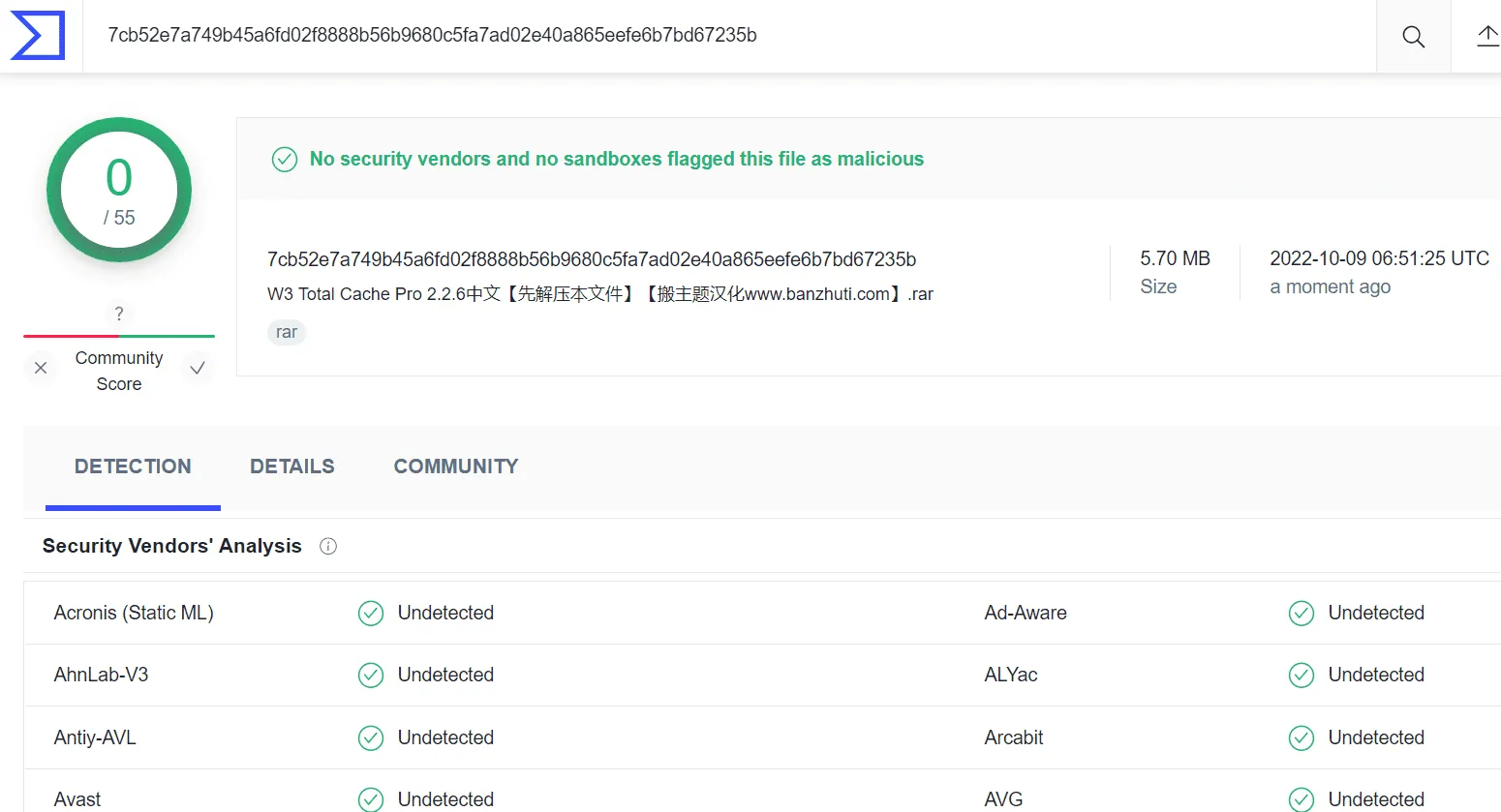Click the Acronis (Static ML) vendor name
The image size is (1501, 812).
point(134,613)
